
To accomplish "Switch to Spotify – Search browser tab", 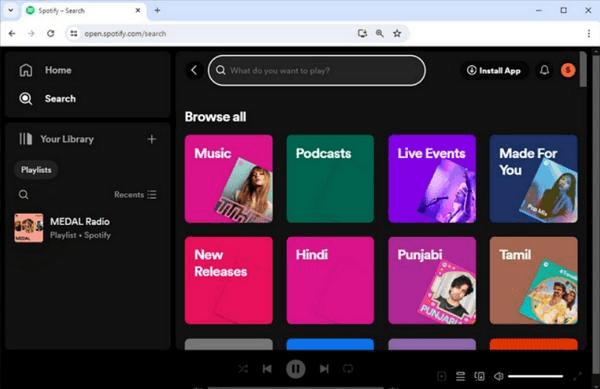I will (x=84, y=10).
